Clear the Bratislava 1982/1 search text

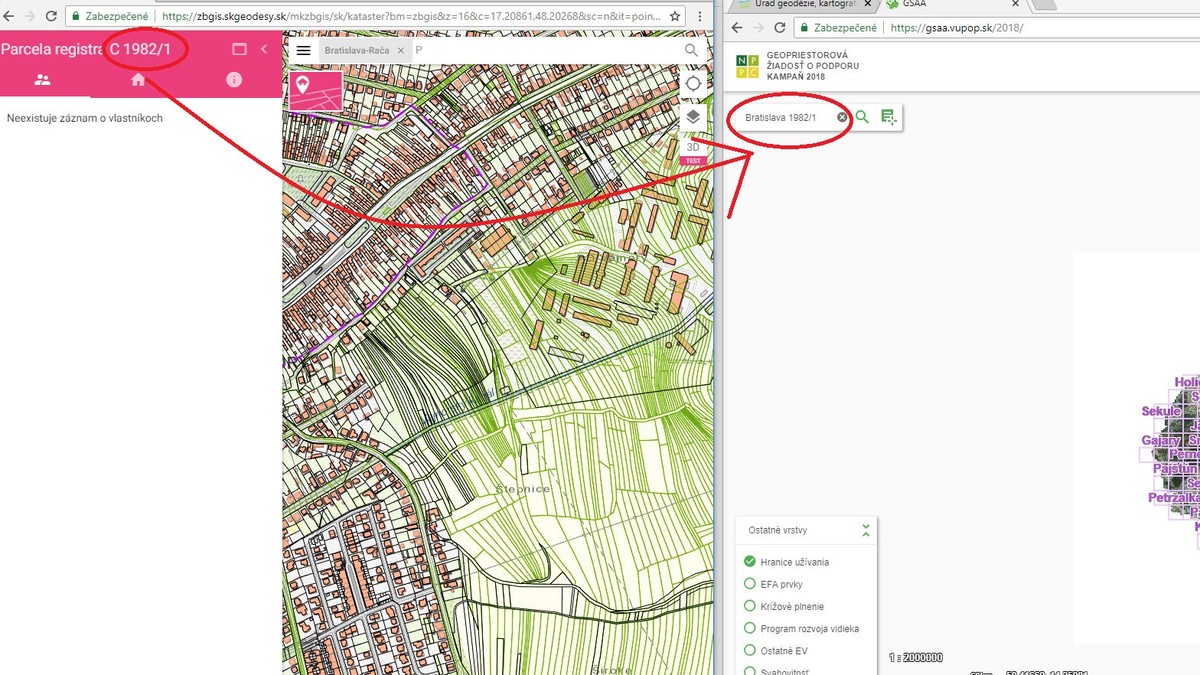[842, 117]
